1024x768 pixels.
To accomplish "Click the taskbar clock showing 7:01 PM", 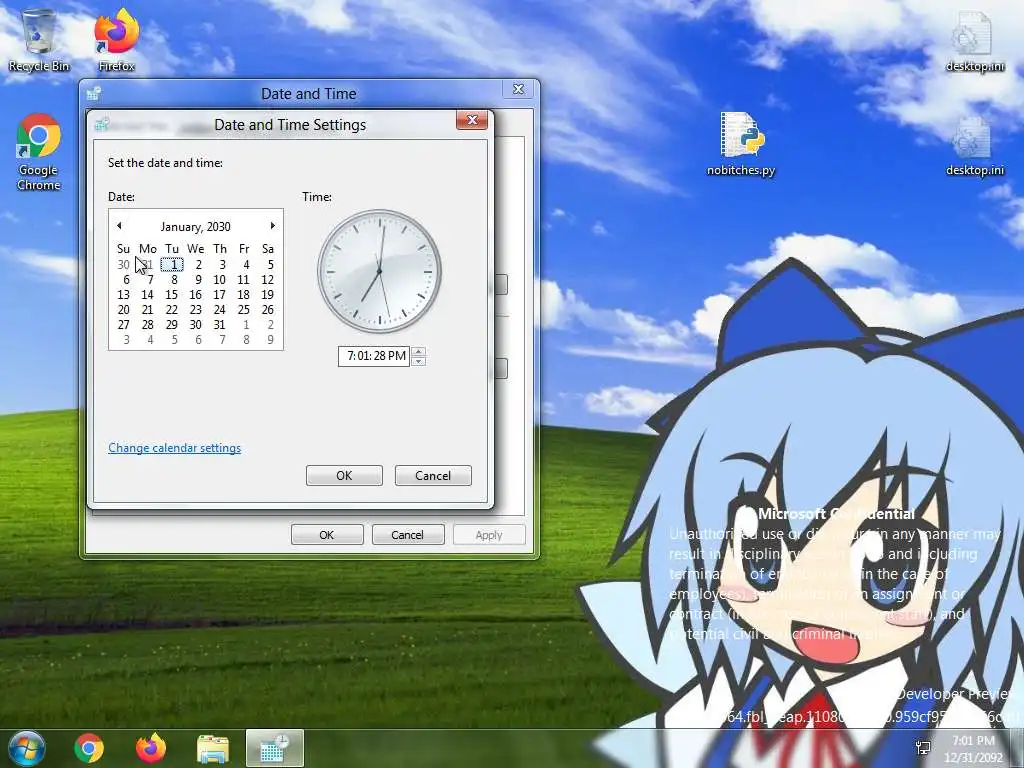I will point(973,749).
